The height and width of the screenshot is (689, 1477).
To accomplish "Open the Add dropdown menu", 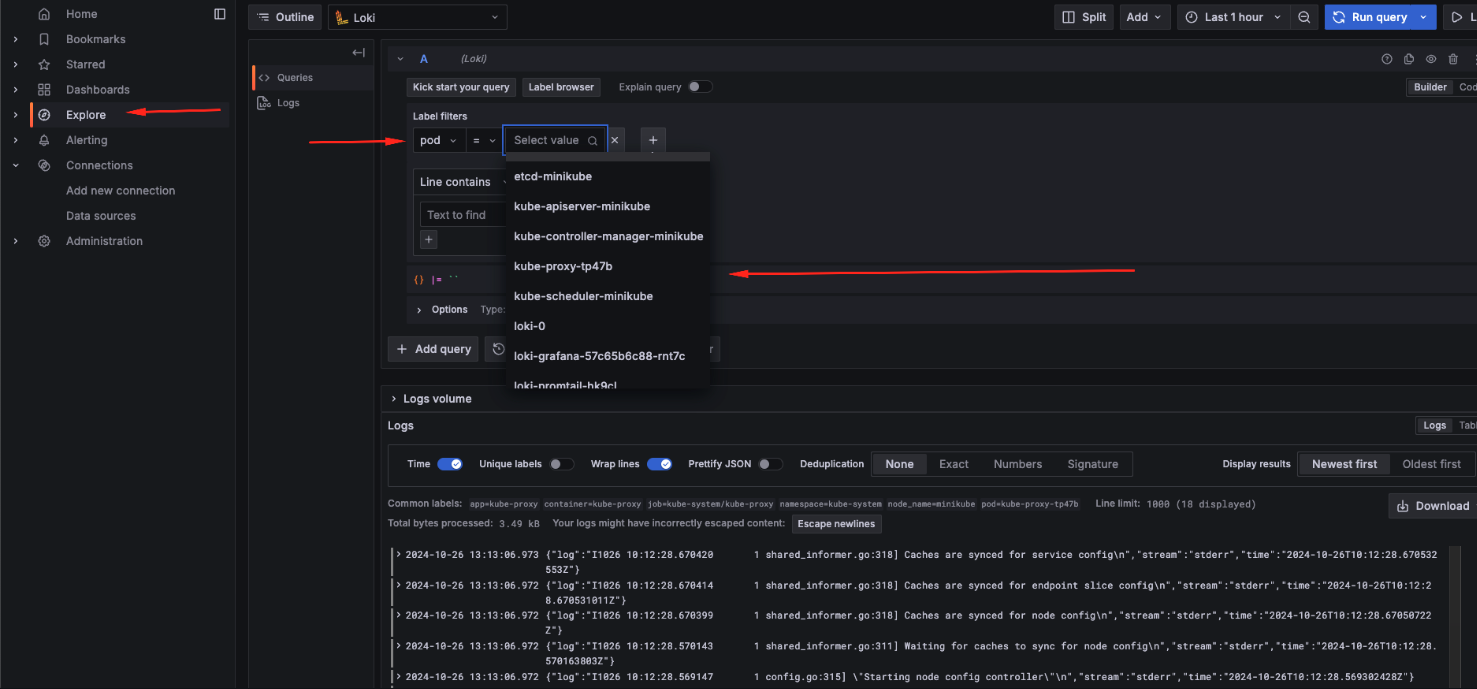I will pos(1144,17).
